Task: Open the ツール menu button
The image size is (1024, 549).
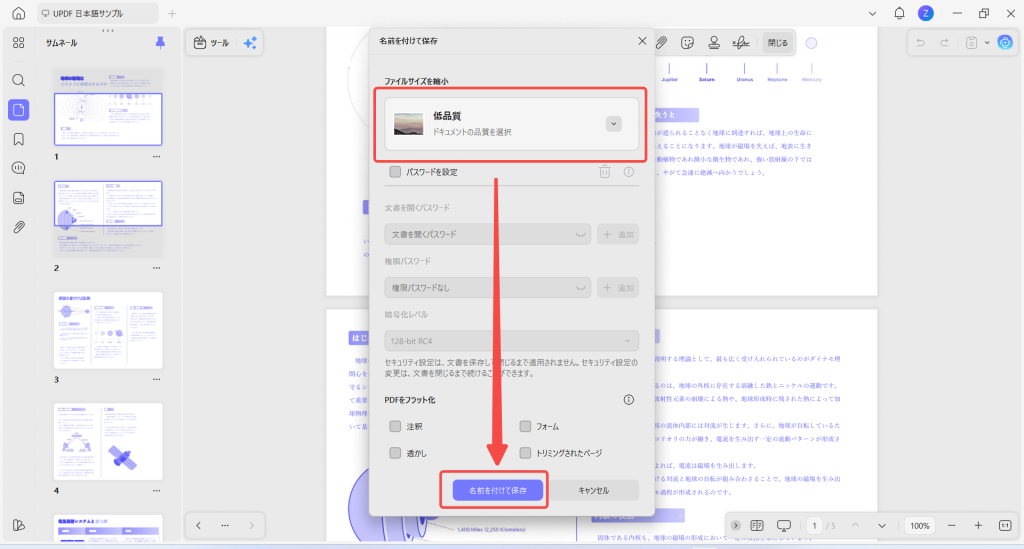Action: point(212,43)
